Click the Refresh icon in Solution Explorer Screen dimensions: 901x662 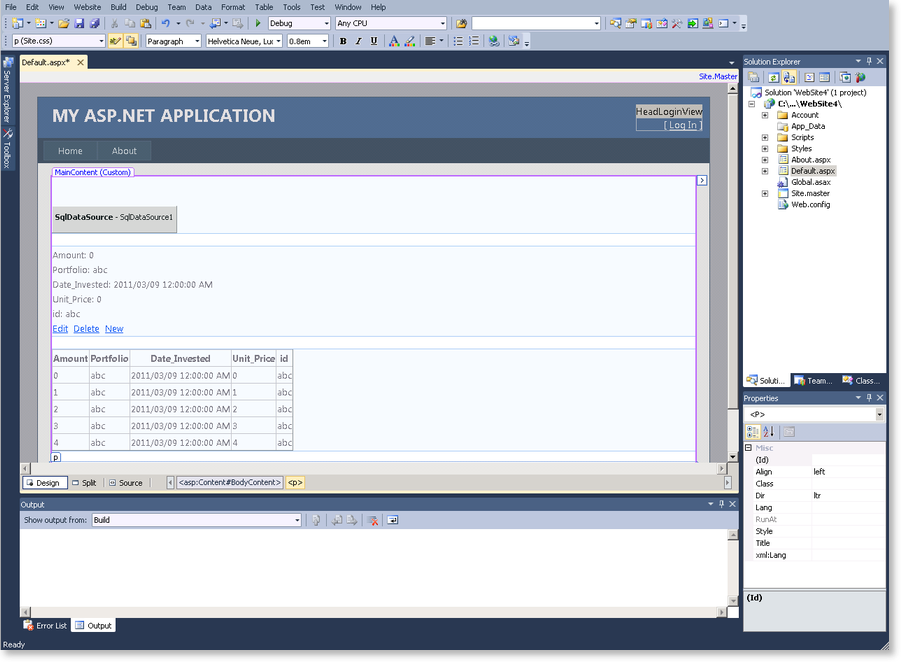pos(773,78)
